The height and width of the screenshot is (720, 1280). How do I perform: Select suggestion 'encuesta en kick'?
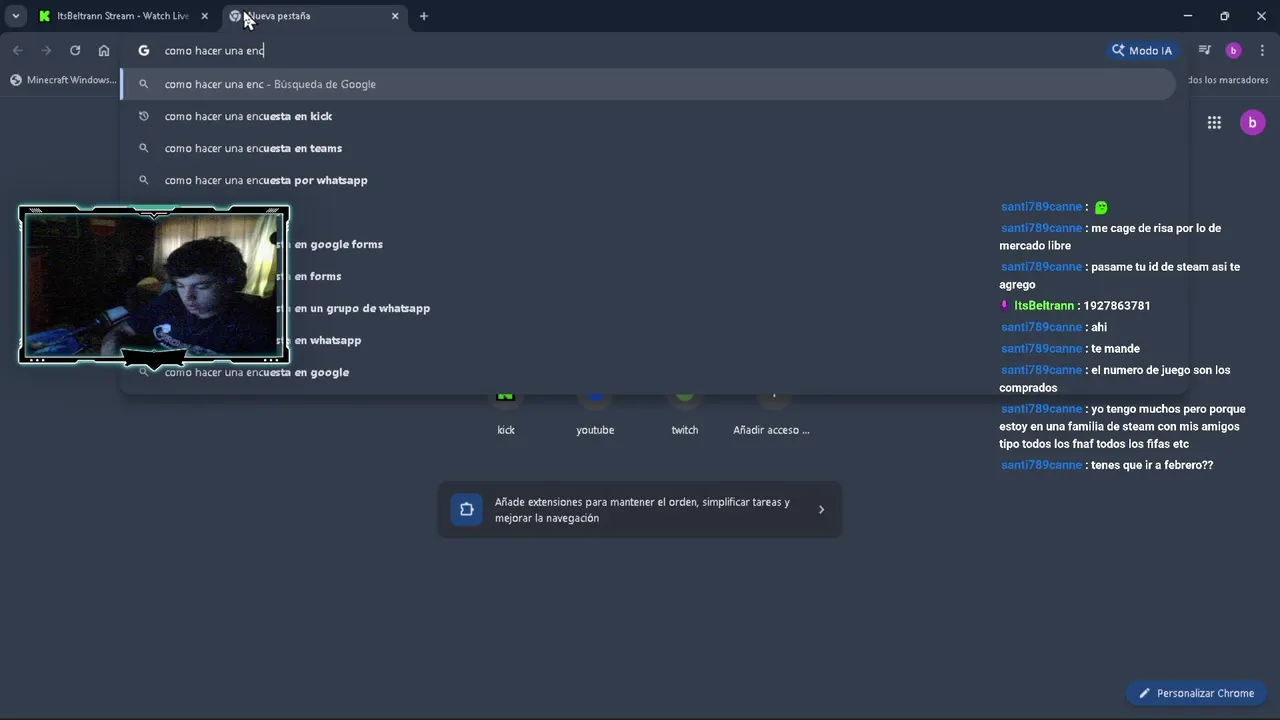(x=648, y=116)
